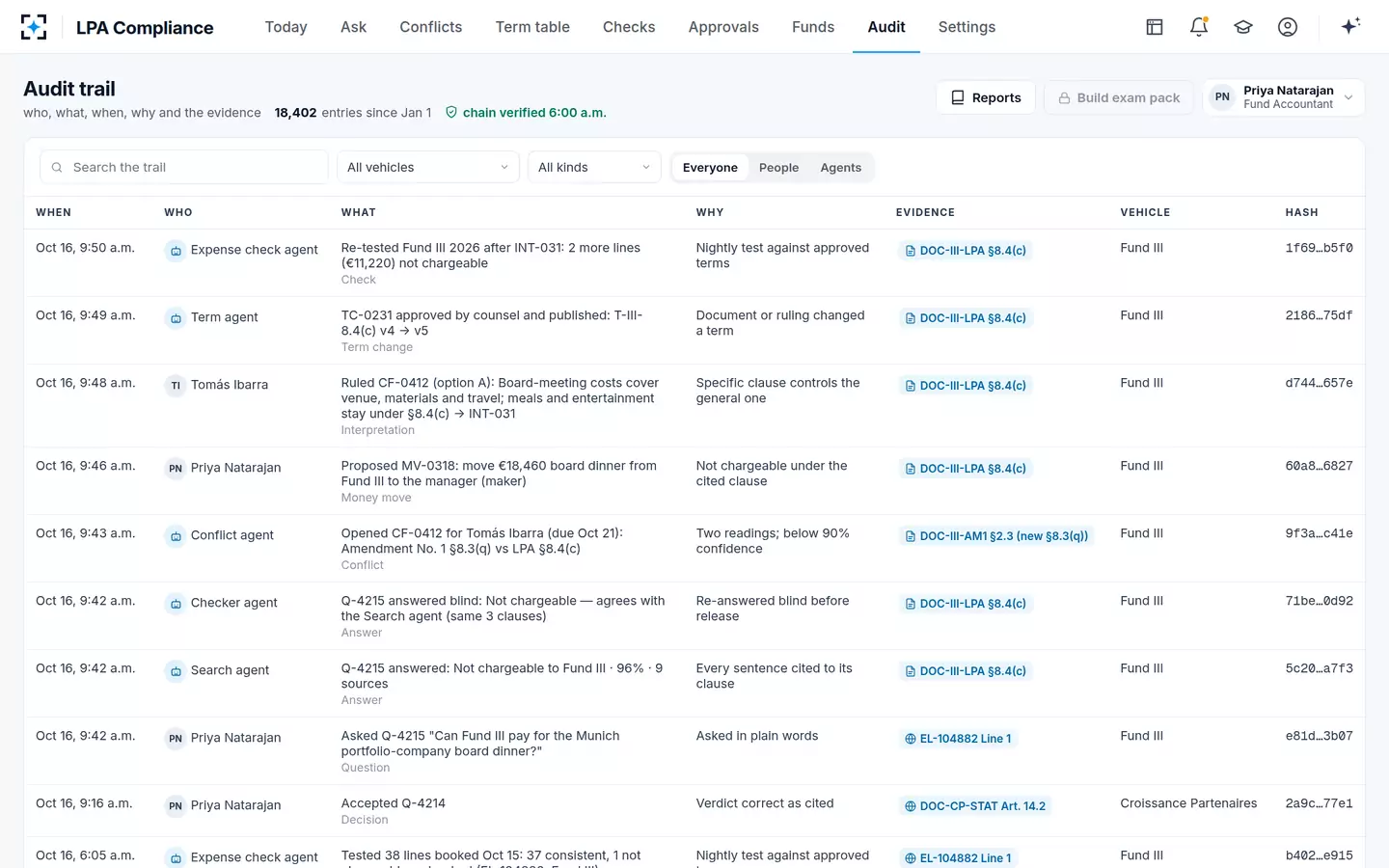Open the All kinds dropdown
1389x868 pixels.
(594, 168)
